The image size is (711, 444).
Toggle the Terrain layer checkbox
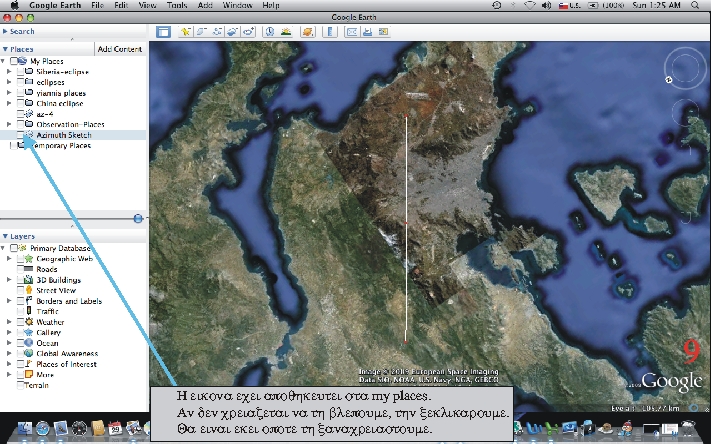pyautogui.click(x=20, y=385)
